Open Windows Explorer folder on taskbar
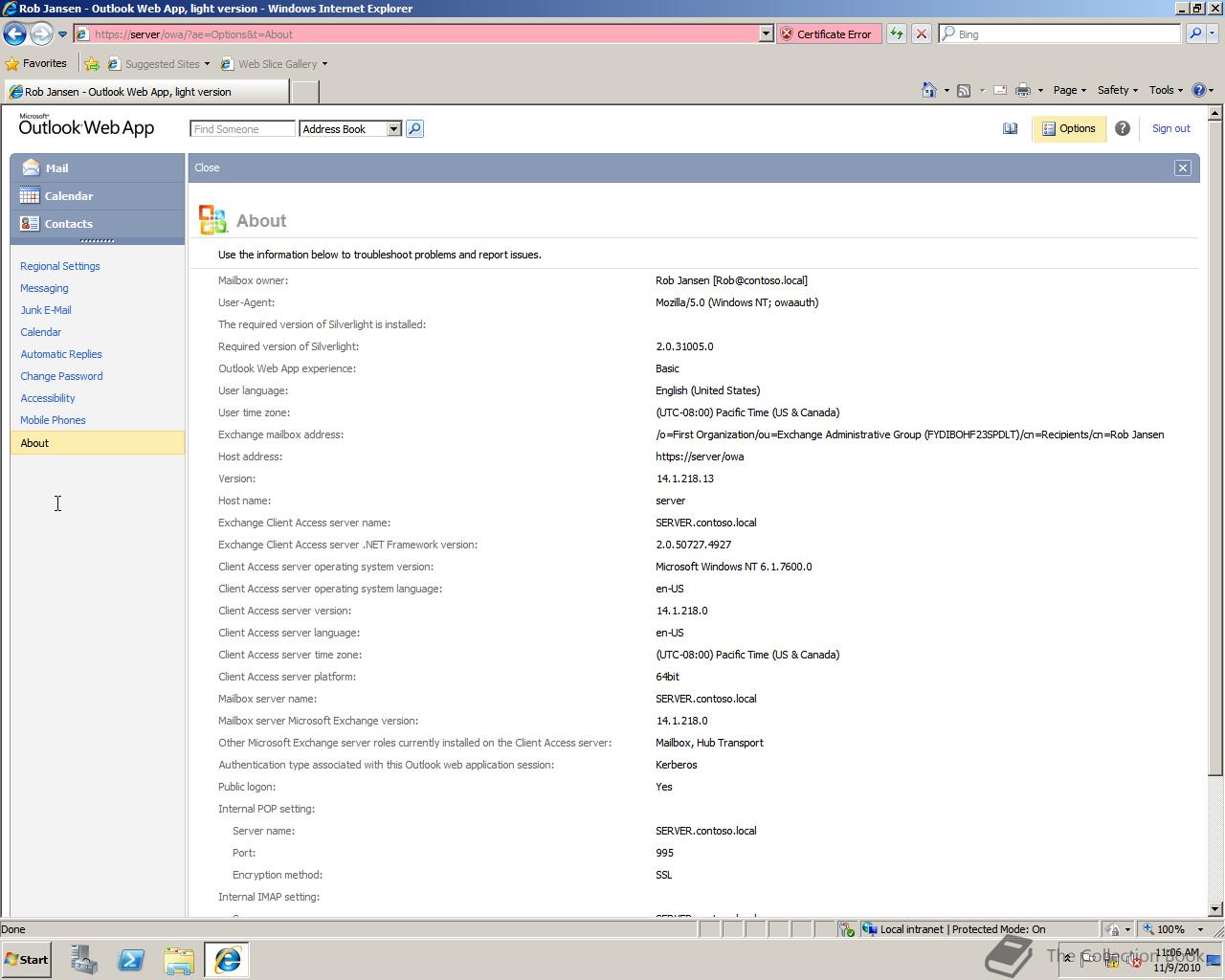 click(179, 960)
